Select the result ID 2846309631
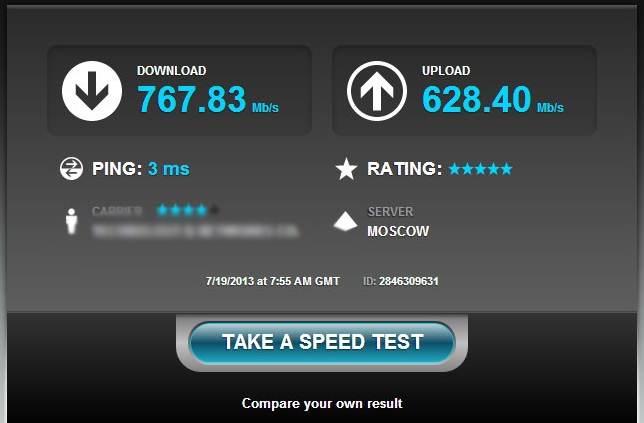Screen dimensions: 644x423 point(409,281)
